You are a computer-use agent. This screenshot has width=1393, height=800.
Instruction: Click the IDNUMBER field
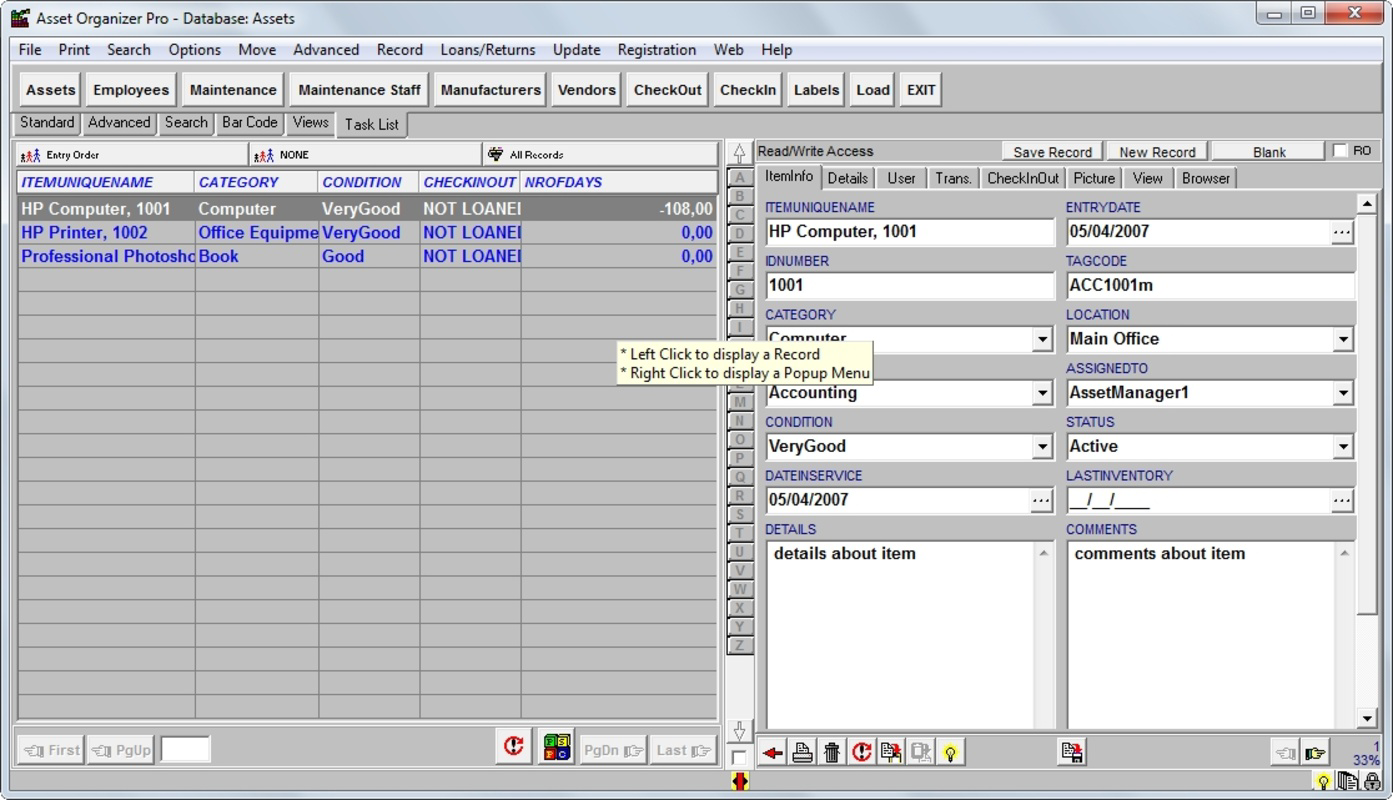tap(910, 286)
